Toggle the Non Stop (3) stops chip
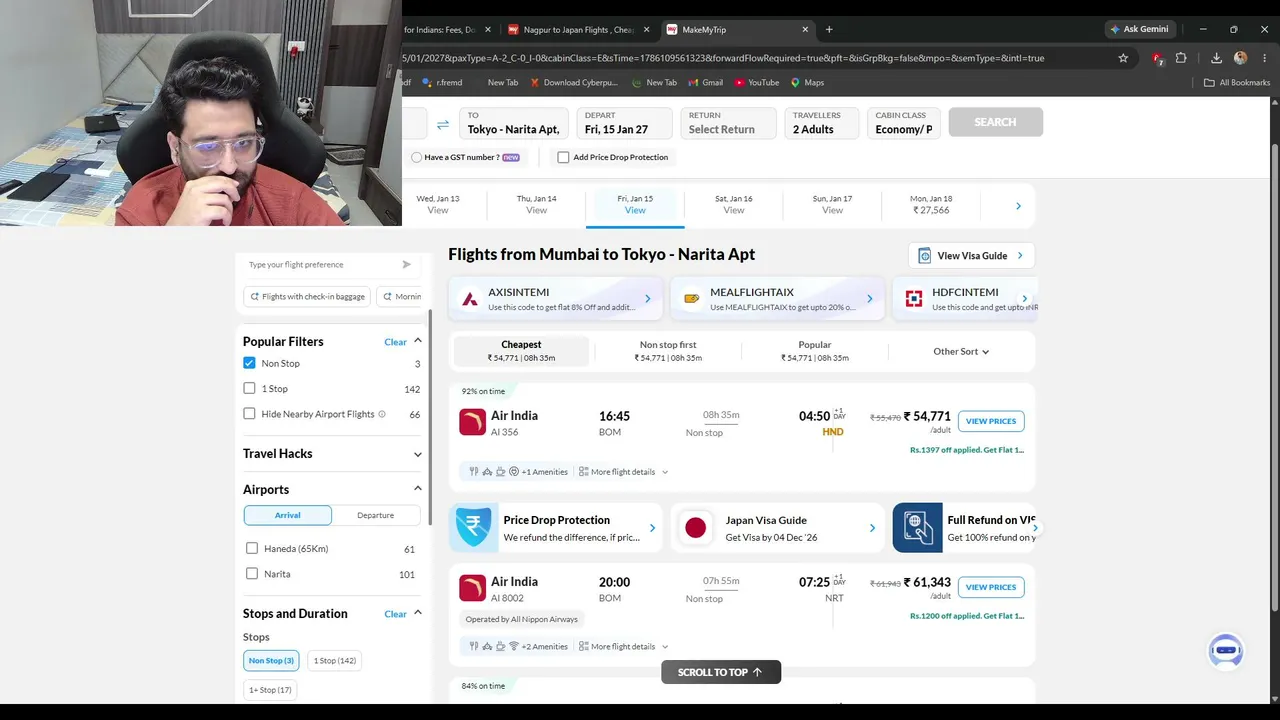This screenshot has height=720, width=1280. point(271,660)
